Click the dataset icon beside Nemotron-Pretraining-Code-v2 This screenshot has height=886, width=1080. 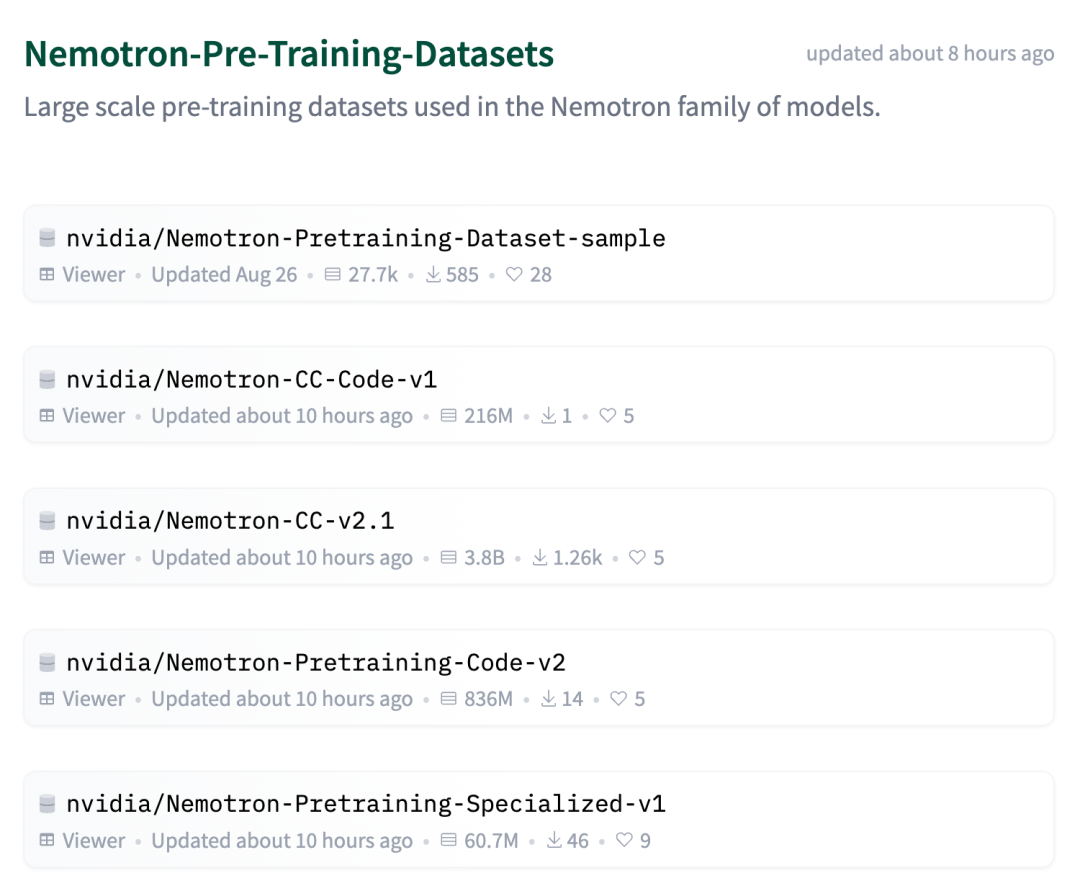click(x=47, y=662)
